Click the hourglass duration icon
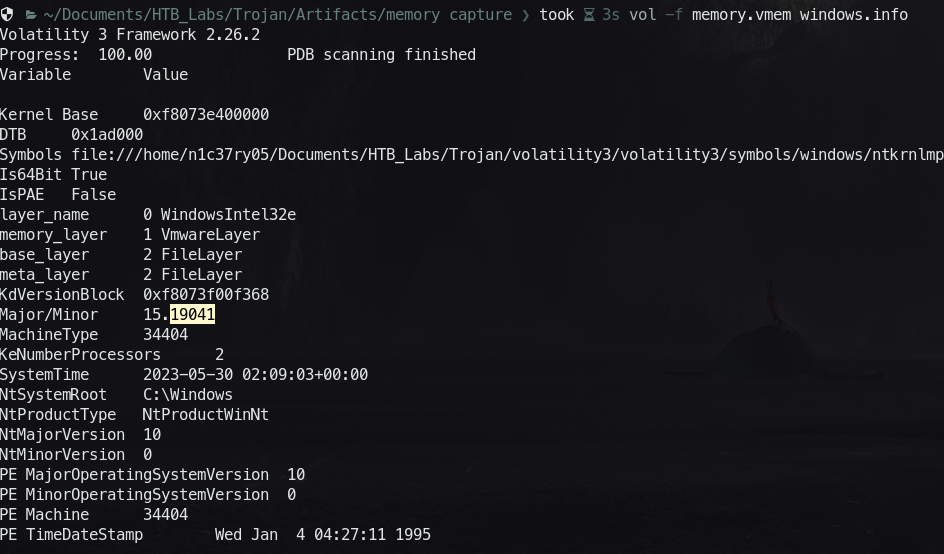The image size is (944, 554). [589, 15]
